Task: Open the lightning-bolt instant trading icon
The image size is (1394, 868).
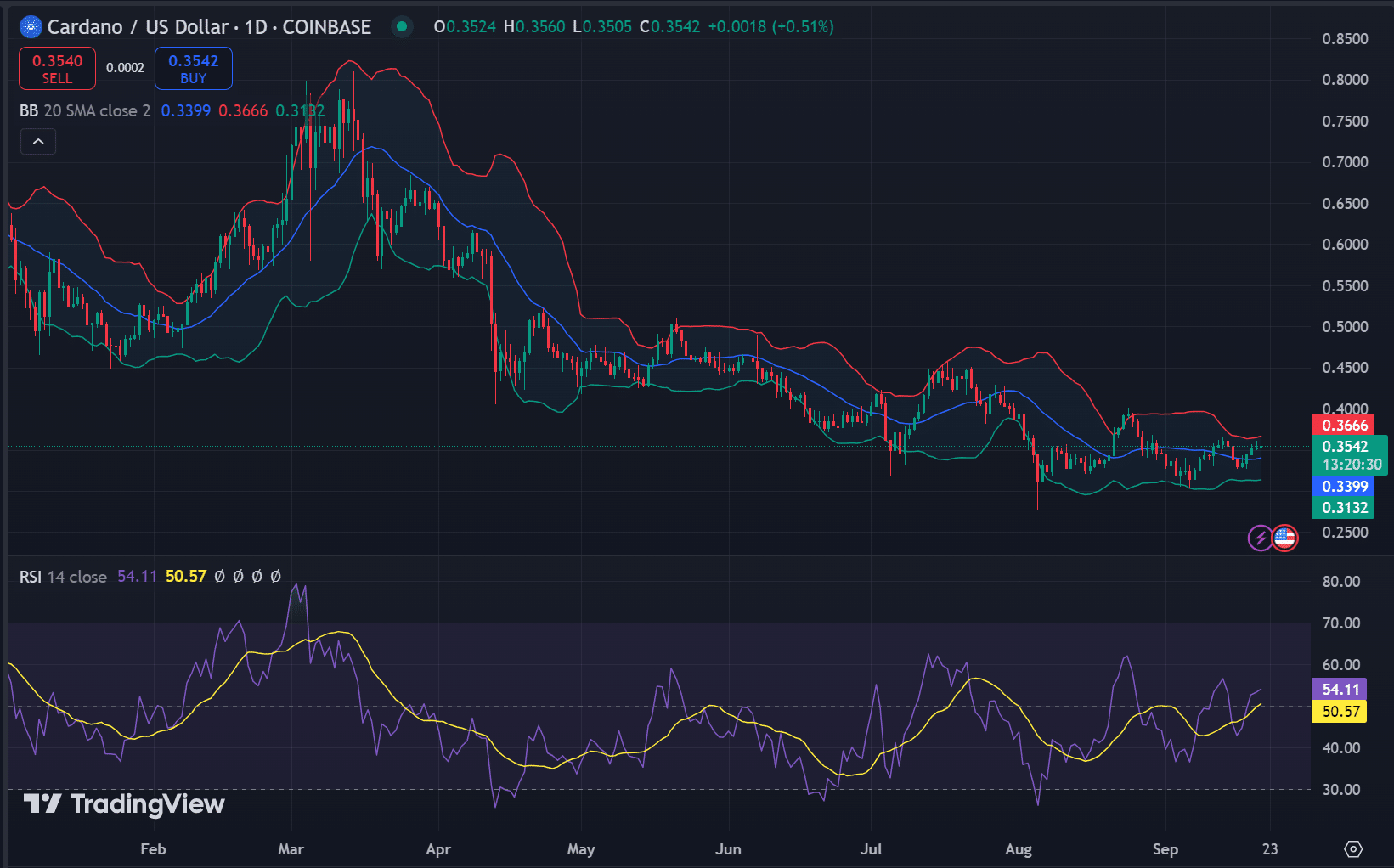Action: click(x=1260, y=538)
